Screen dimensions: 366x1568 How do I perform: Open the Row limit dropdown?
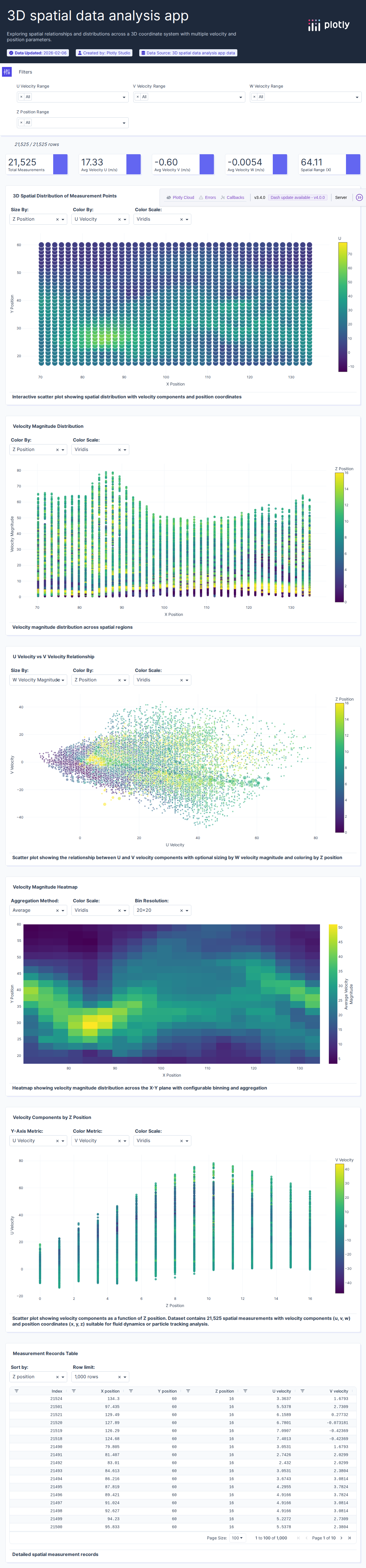(x=125, y=1377)
